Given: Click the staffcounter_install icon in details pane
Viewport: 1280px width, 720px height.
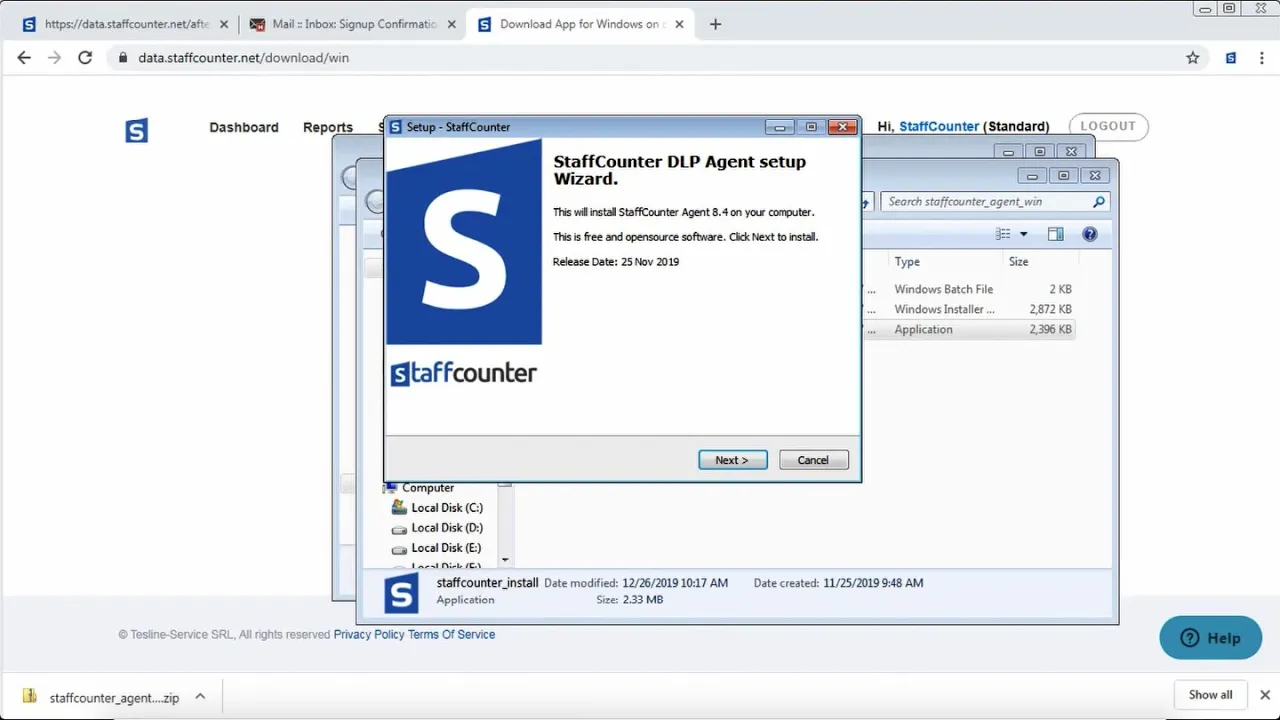Looking at the screenshot, I should pyautogui.click(x=401, y=594).
